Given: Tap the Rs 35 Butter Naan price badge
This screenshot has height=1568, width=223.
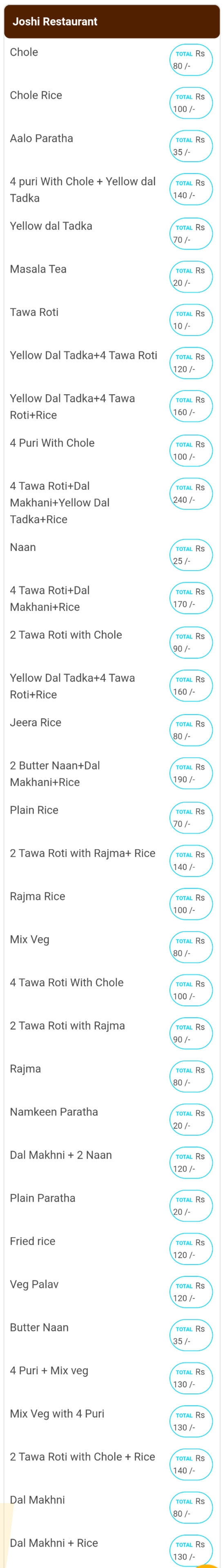Looking at the screenshot, I should pyautogui.click(x=191, y=1335).
